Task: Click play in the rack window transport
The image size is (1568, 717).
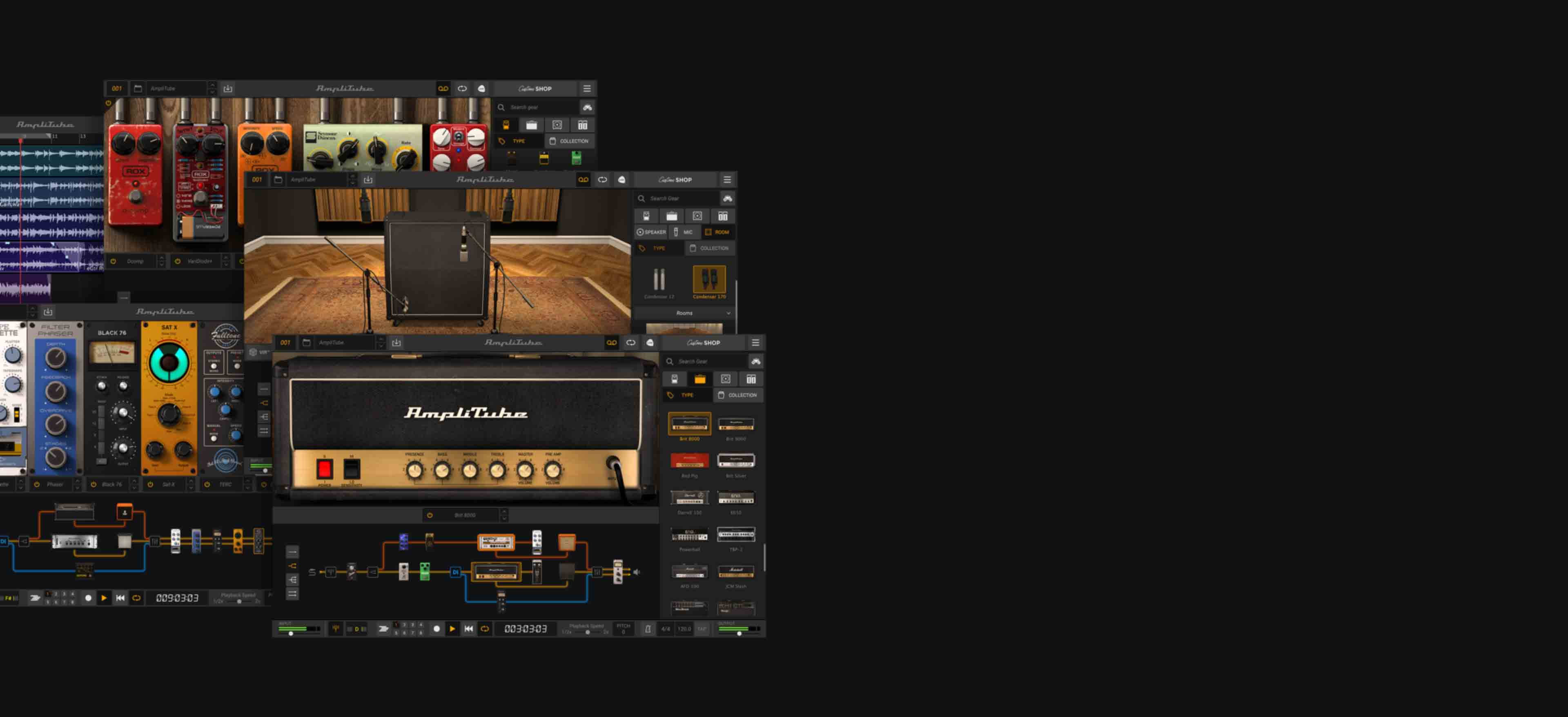Action: (104, 598)
